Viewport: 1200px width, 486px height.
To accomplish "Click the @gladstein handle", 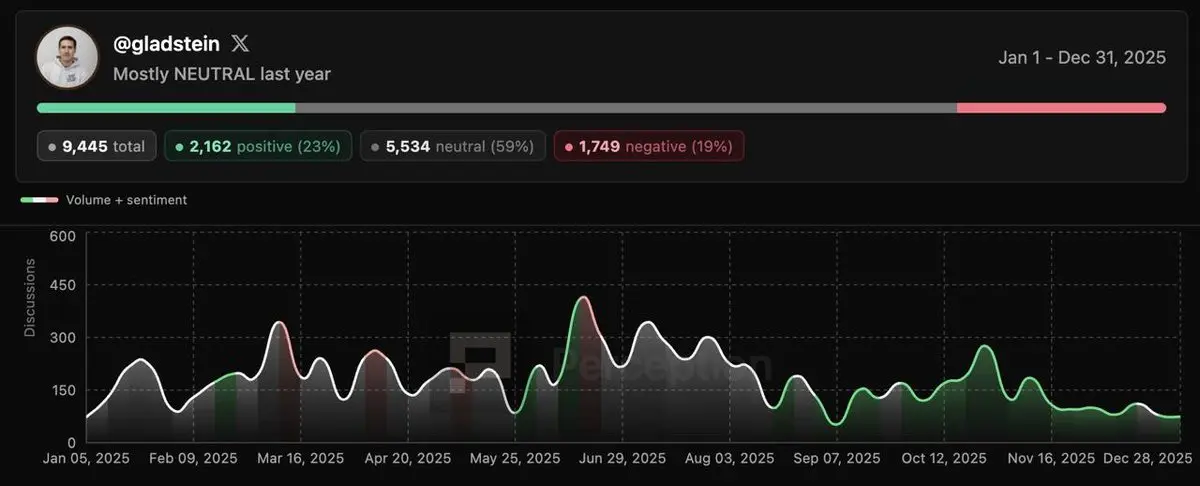I will coord(166,43).
